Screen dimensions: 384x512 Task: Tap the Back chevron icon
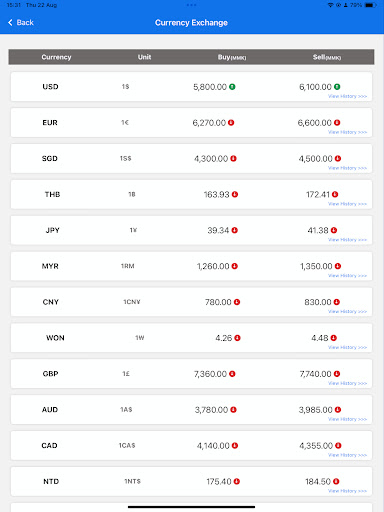click(x=10, y=22)
